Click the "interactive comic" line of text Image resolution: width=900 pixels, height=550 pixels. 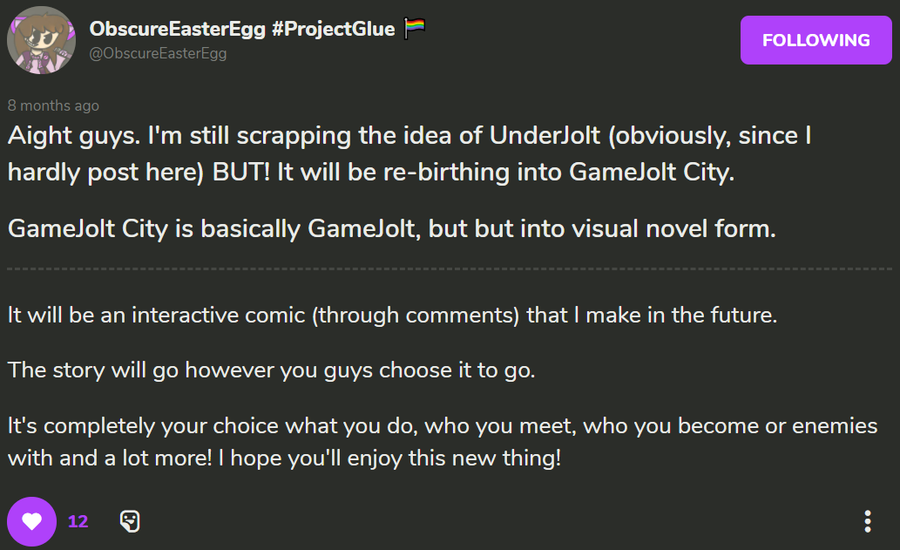pyautogui.click(x=392, y=315)
